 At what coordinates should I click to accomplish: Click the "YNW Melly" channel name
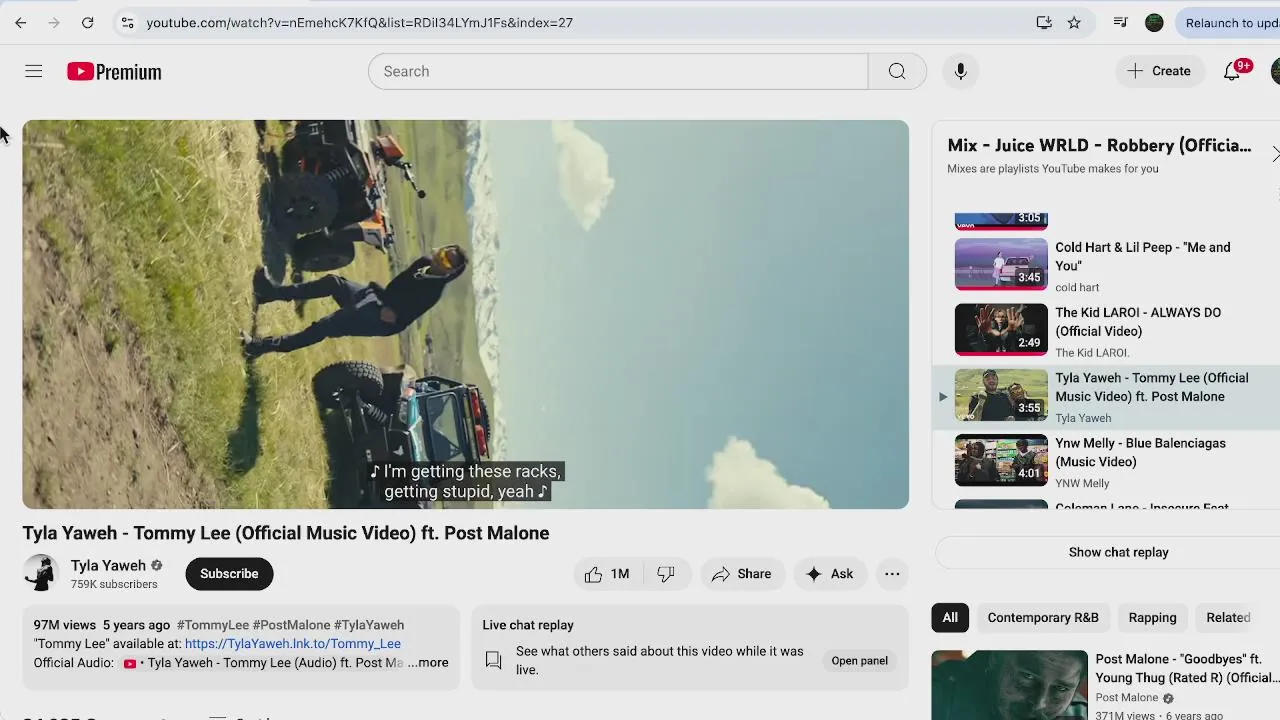point(1082,484)
